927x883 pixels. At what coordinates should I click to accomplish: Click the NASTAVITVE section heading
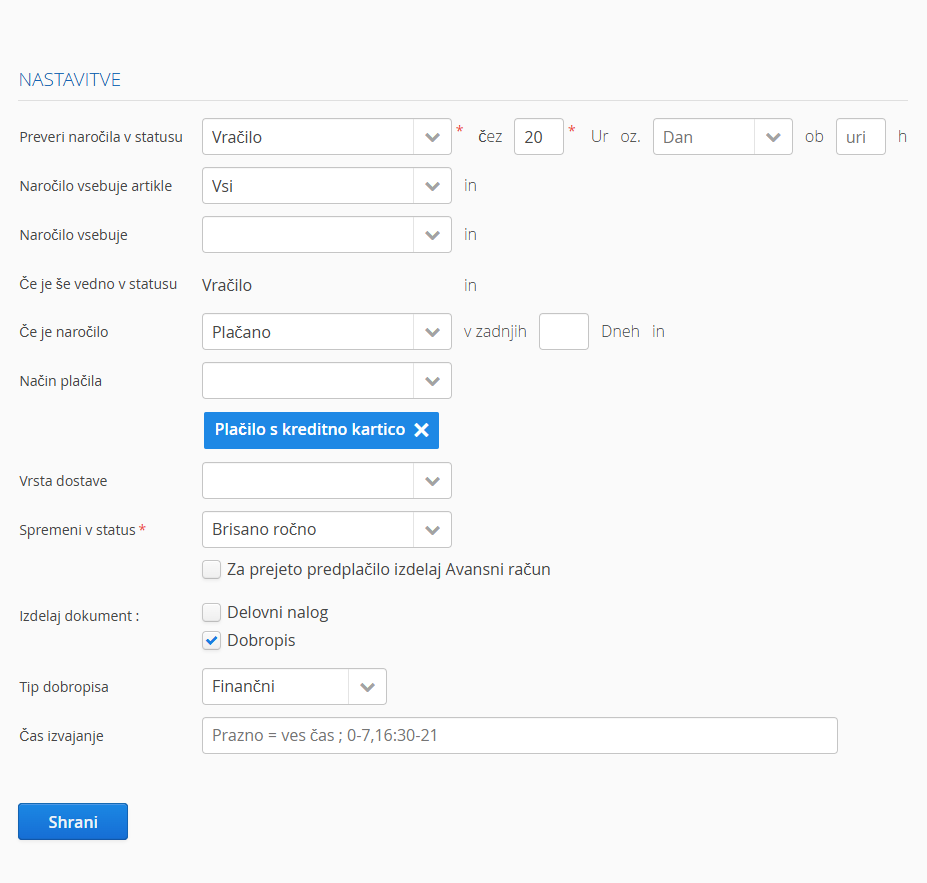tap(70, 80)
